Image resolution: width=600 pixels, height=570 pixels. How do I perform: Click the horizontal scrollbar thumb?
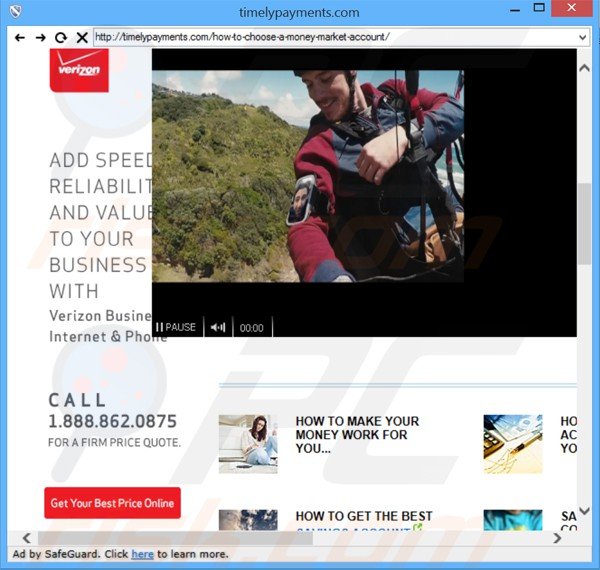[x=175, y=538]
